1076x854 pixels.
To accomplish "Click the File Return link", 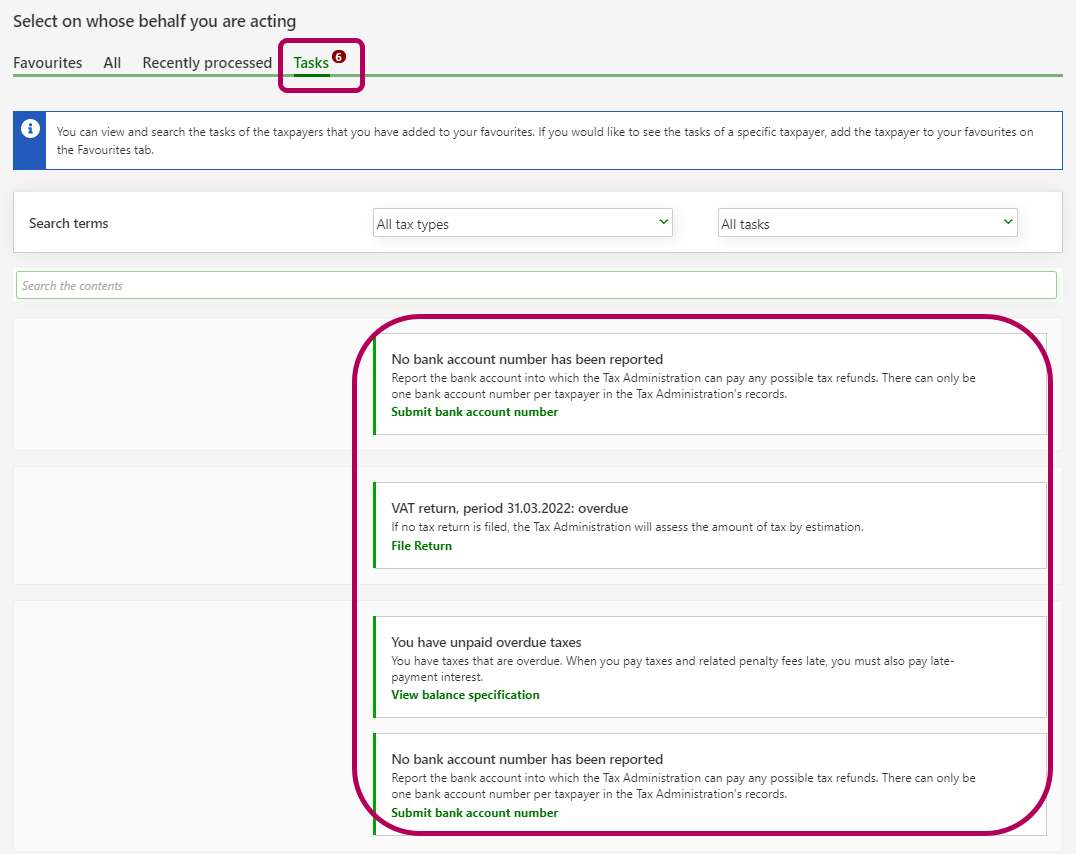I will click(x=421, y=546).
